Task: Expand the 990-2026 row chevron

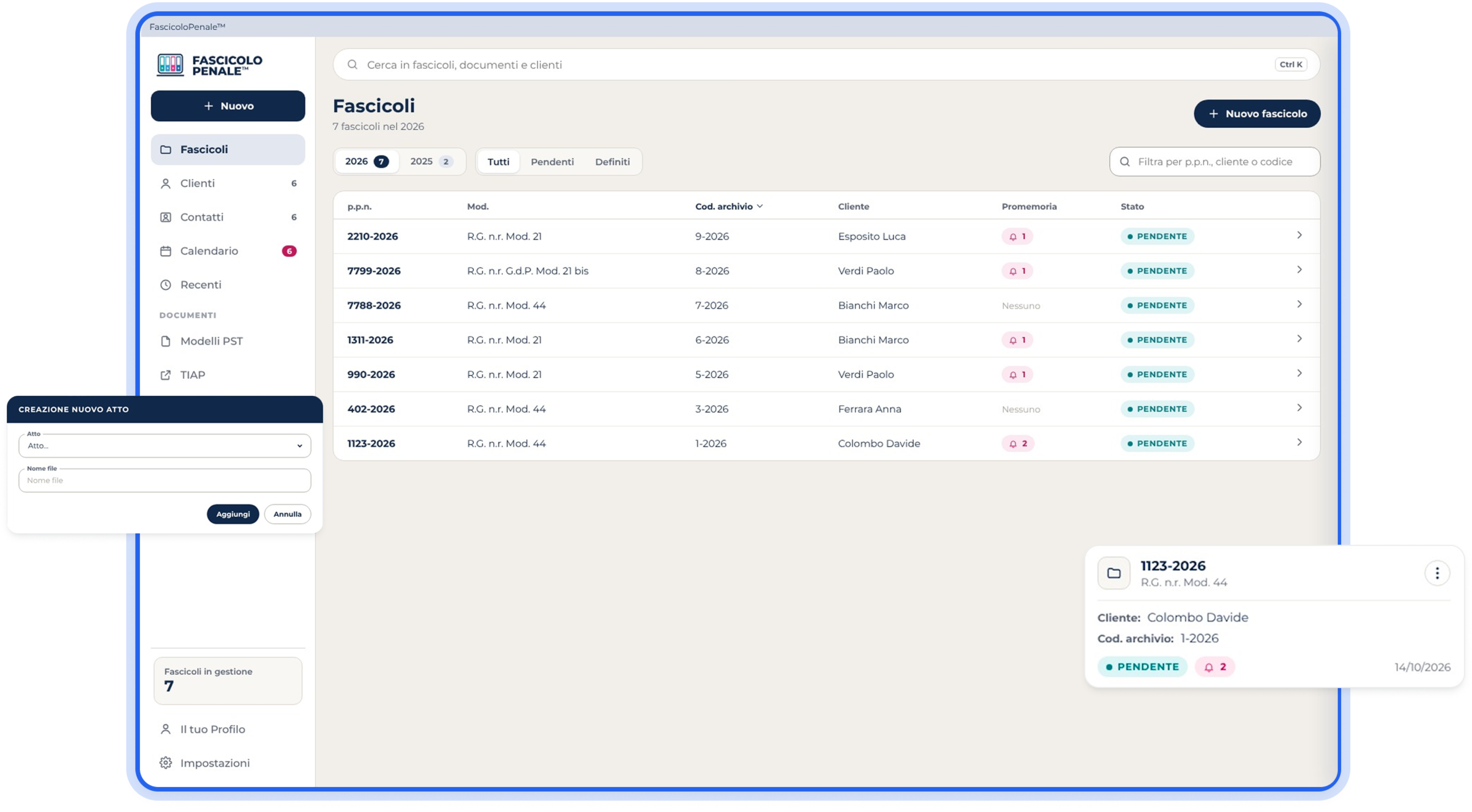Action: point(1300,374)
